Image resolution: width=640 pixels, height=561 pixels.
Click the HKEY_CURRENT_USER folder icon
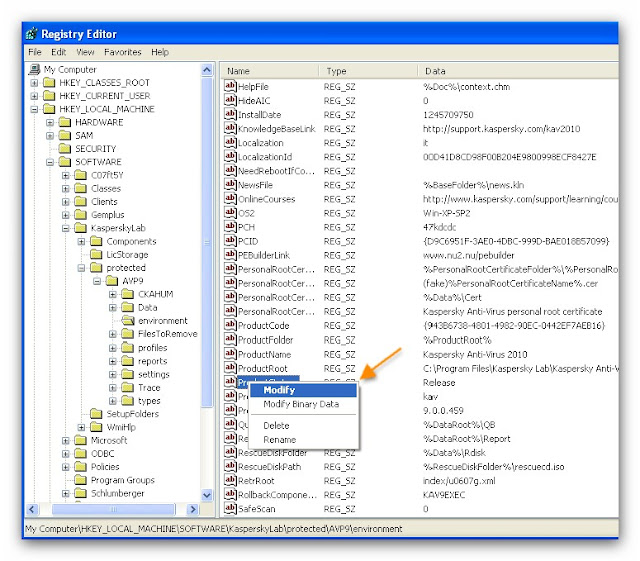pyautogui.click(x=49, y=96)
